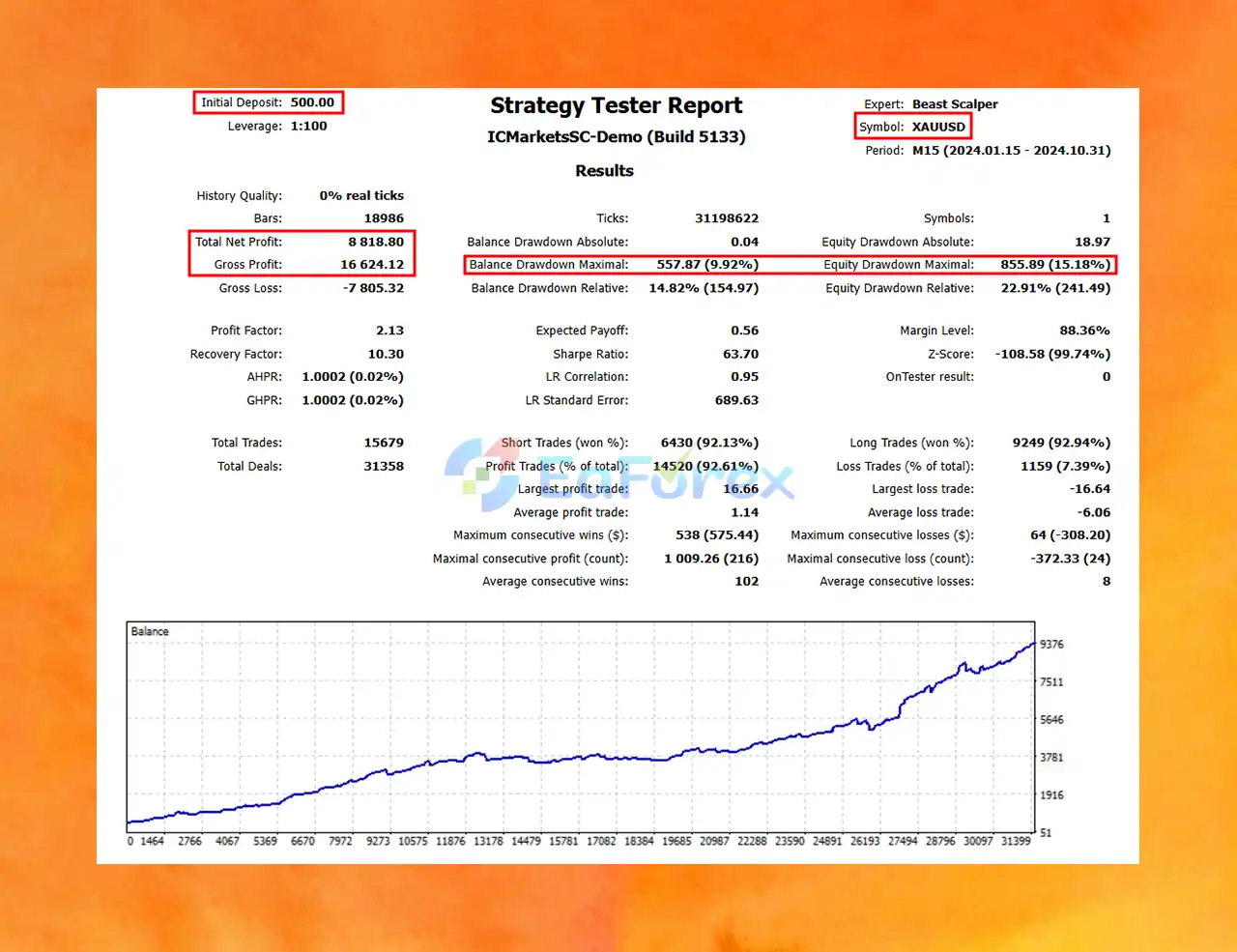Click Long Trades value 9249 (92.94%)
This screenshot has width=1237, height=952.
click(1061, 443)
